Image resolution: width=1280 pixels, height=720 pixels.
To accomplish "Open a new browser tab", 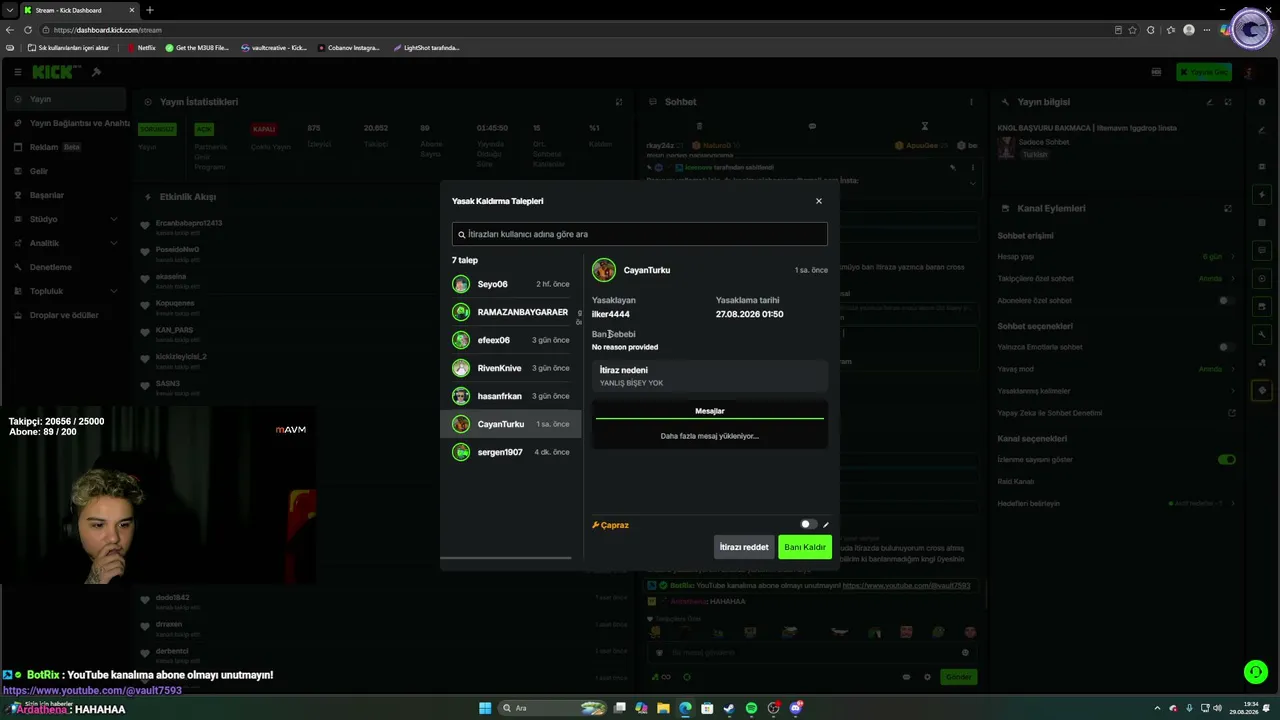I will pos(150,10).
